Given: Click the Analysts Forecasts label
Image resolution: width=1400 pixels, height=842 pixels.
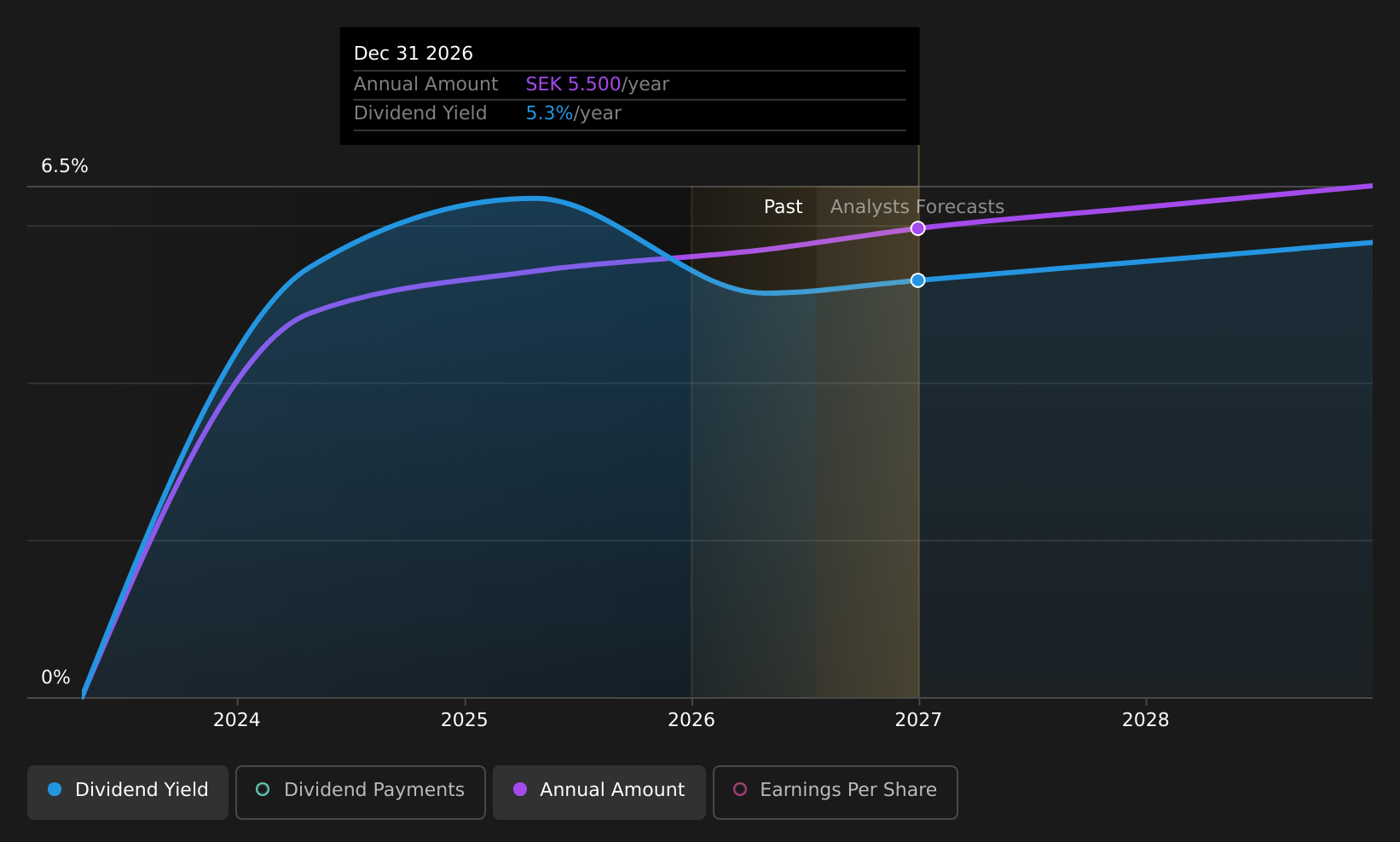Looking at the screenshot, I should pos(917,207).
